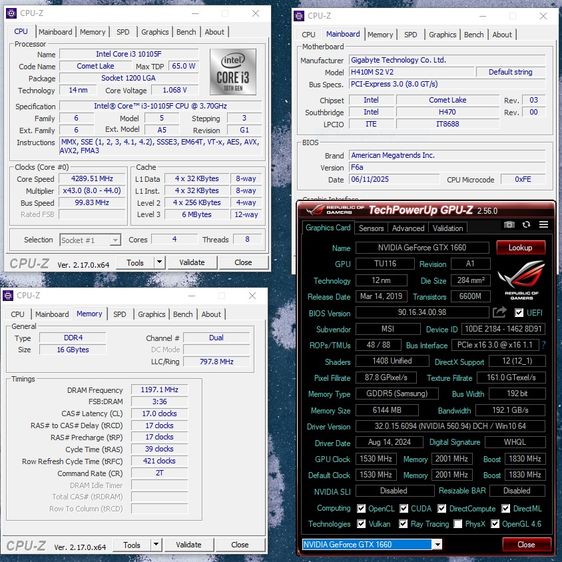Click Close button in the Memory window
The image size is (562, 562).
(x=239, y=545)
